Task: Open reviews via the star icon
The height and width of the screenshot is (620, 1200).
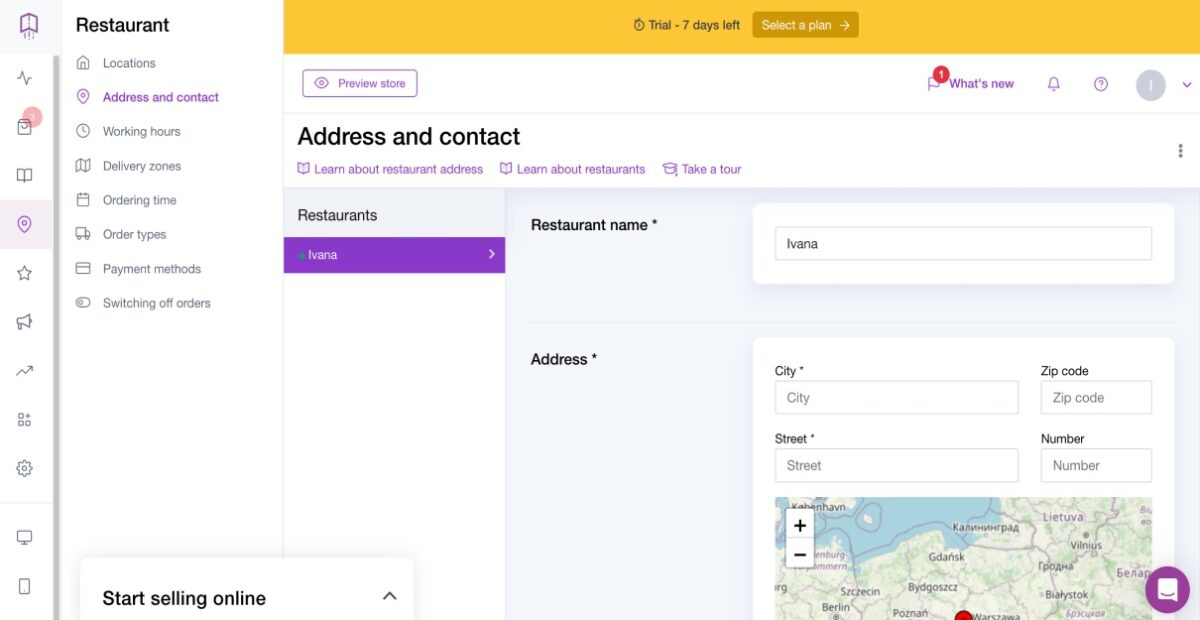Action: (x=24, y=272)
